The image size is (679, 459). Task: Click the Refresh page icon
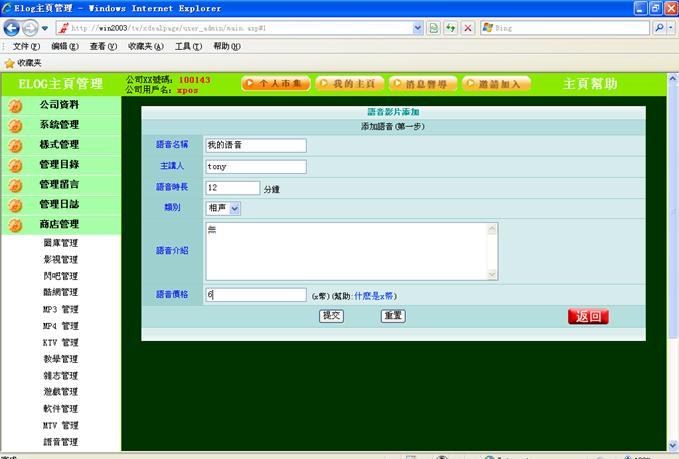click(x=451, y=28)
